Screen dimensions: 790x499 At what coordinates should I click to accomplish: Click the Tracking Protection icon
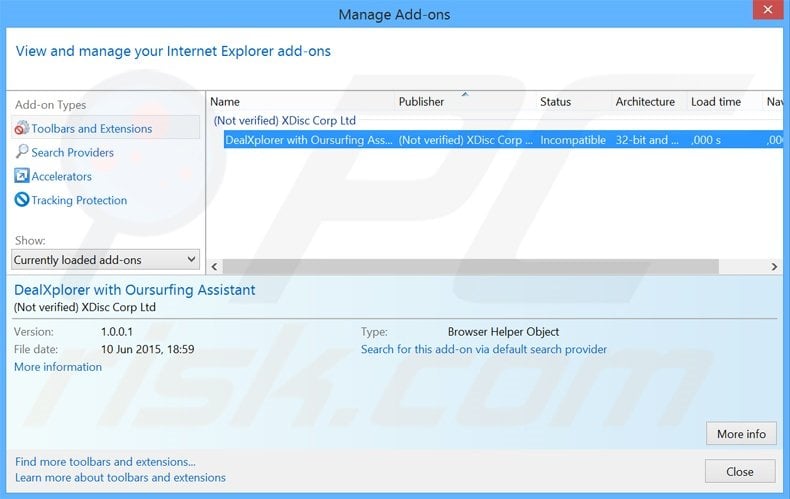click(22, 200)
